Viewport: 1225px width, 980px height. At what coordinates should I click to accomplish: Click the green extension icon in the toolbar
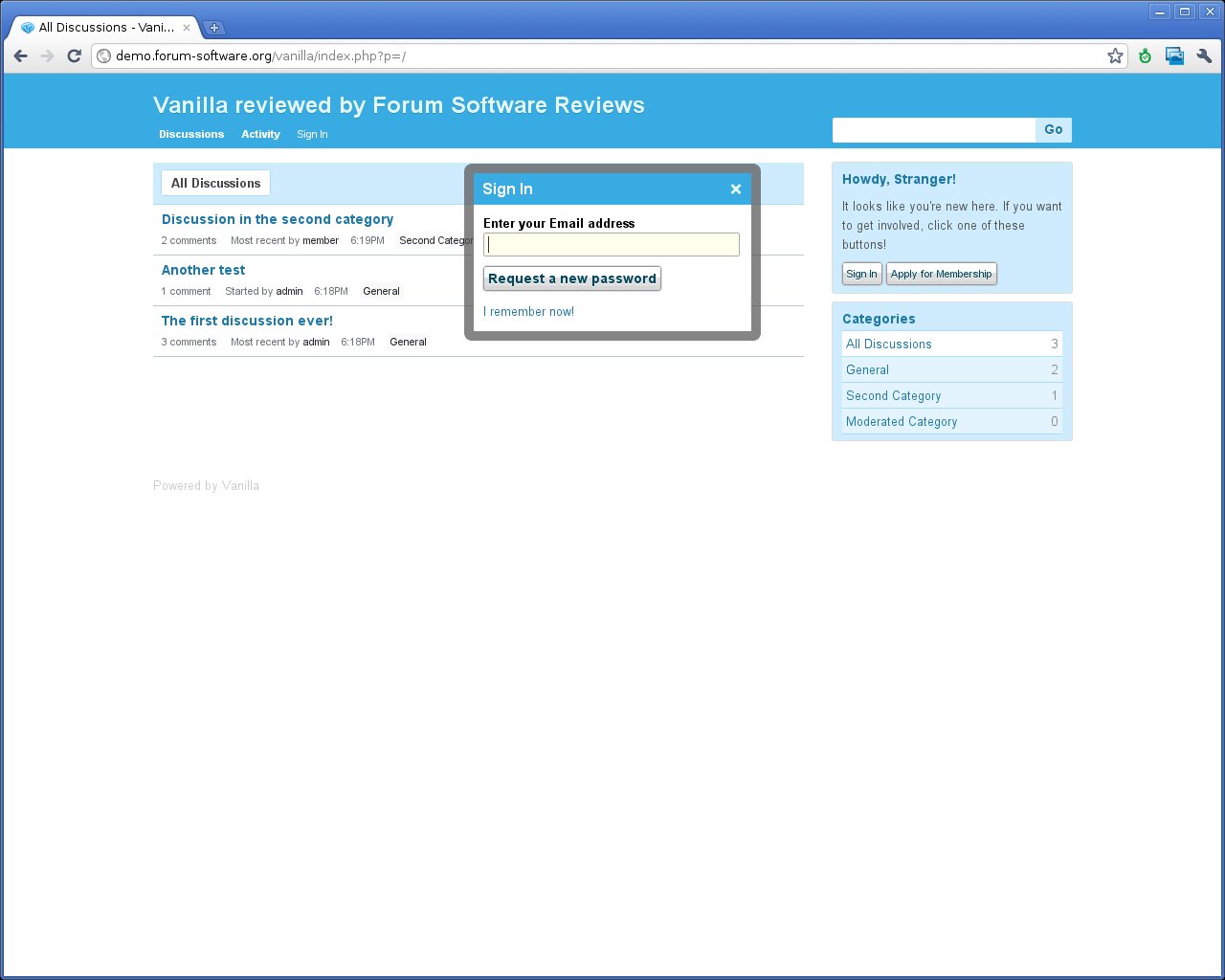tap(1145, 56)
